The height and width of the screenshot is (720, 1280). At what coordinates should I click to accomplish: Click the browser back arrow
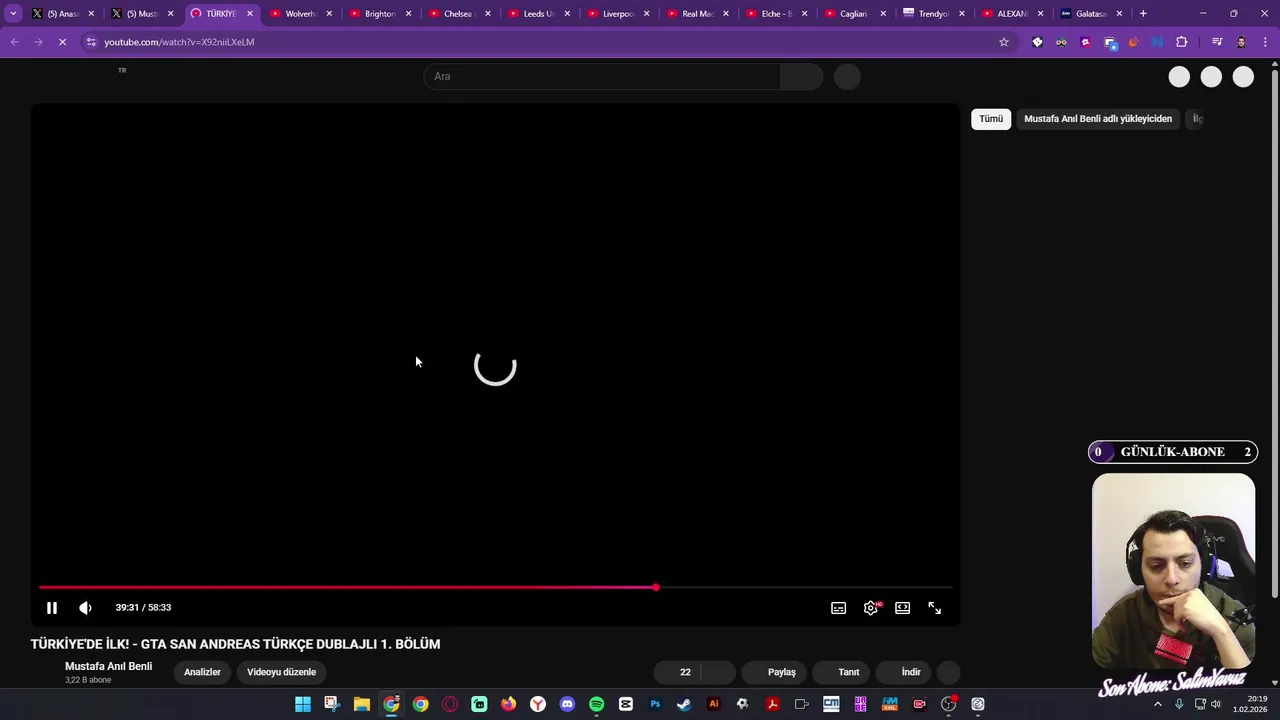(x=14, y=42)
